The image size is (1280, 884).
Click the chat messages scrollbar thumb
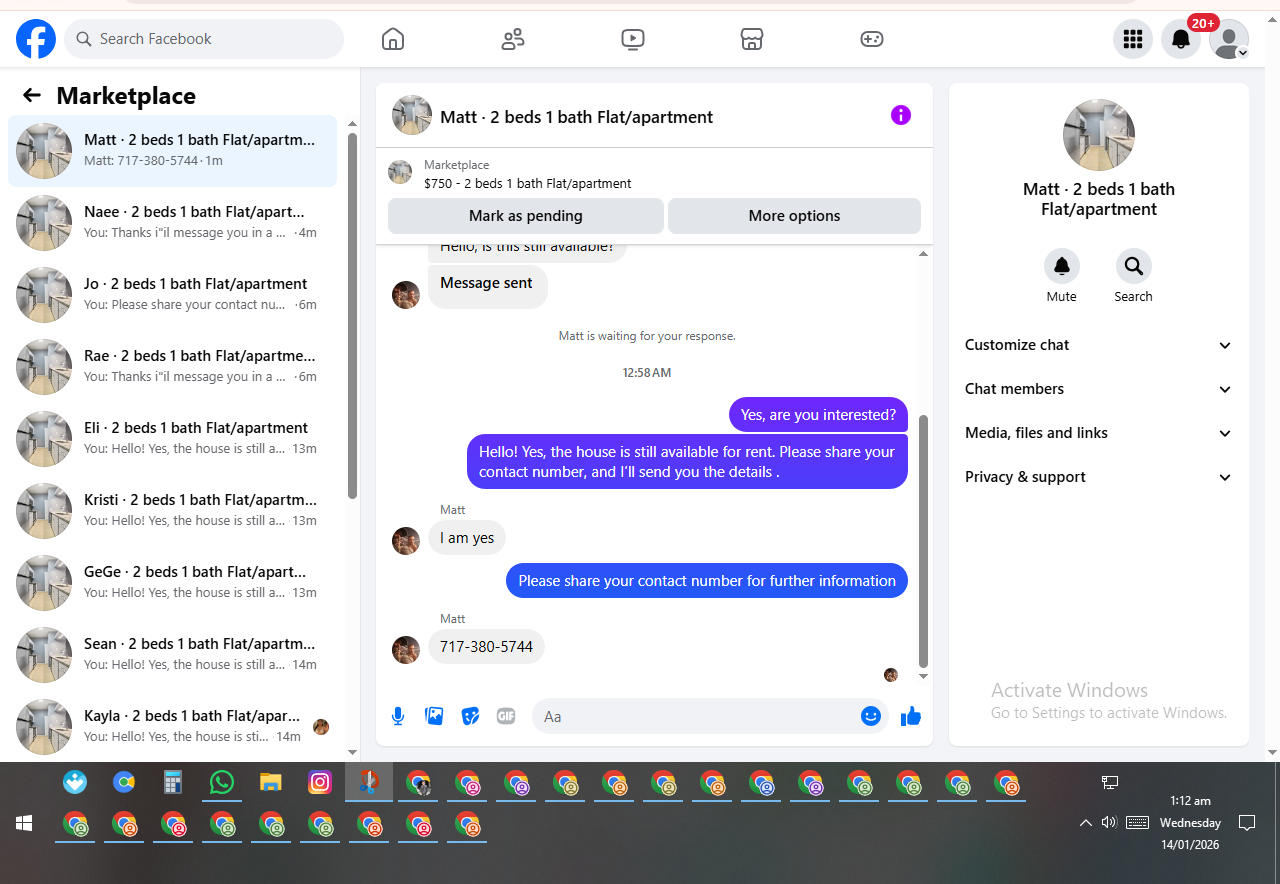point(923,541)
